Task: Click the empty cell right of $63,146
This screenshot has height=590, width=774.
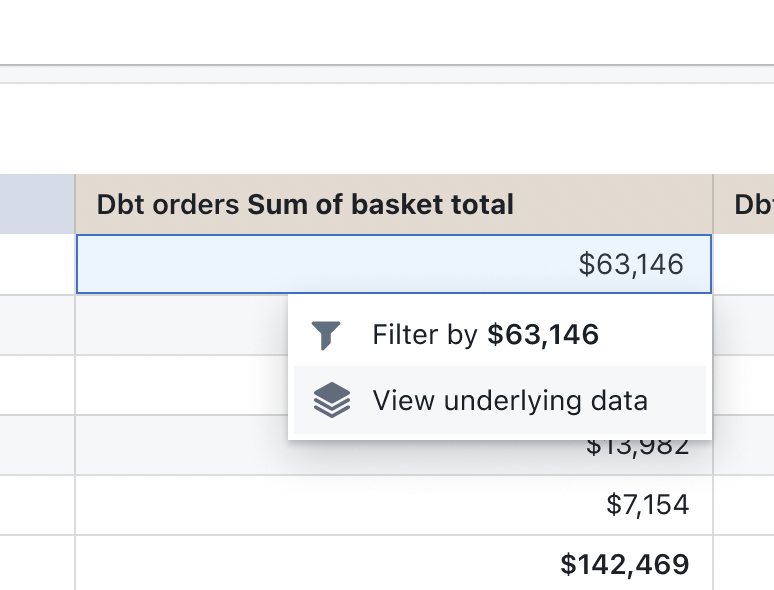Action: (x=745, y=264)
